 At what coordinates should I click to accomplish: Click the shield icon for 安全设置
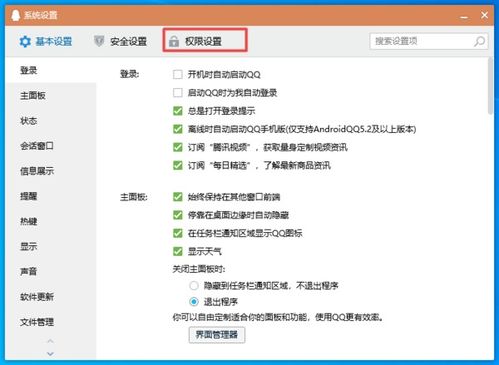tap(99, 41)
